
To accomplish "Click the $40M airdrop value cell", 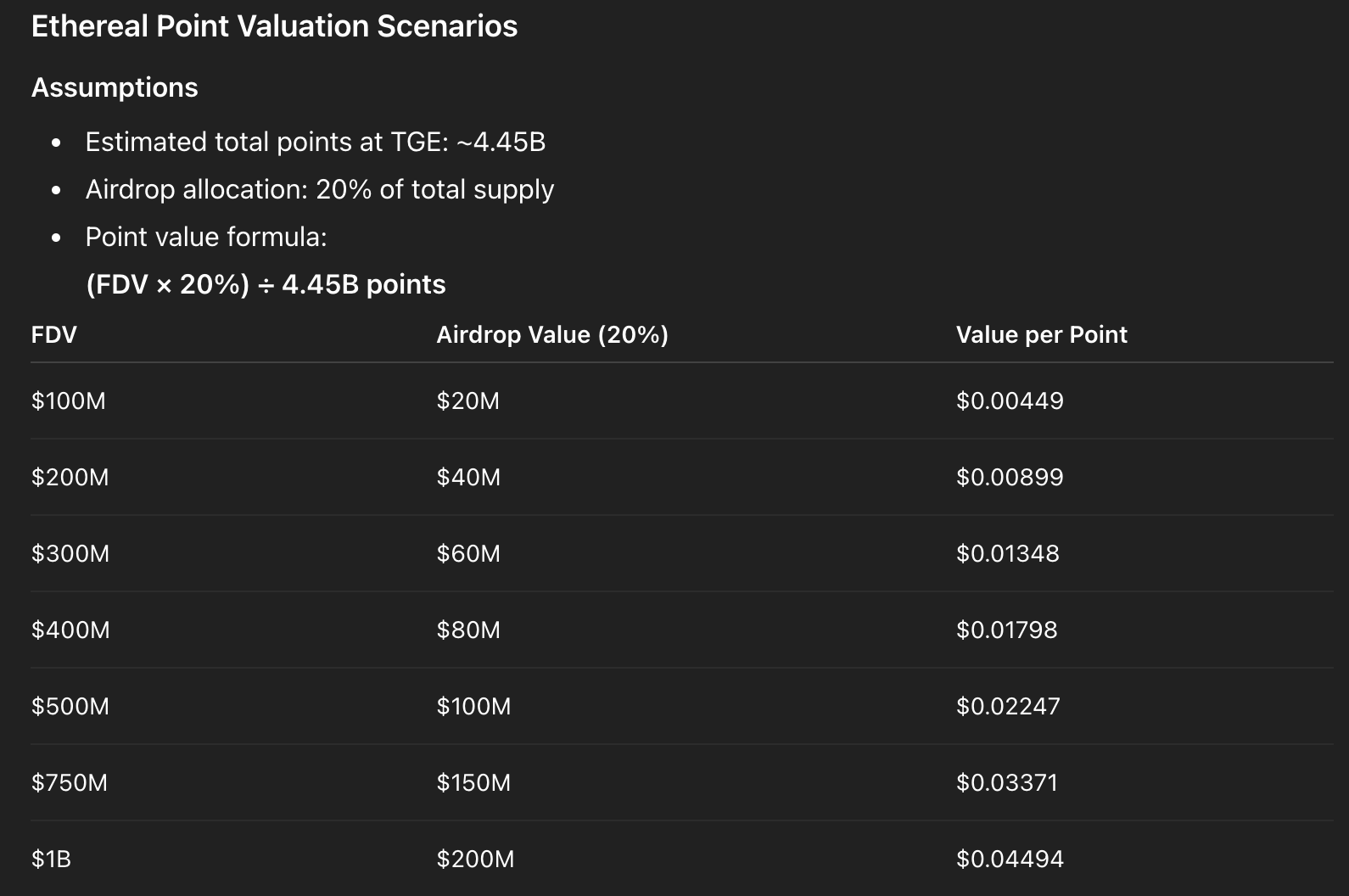I will (468, 477).
